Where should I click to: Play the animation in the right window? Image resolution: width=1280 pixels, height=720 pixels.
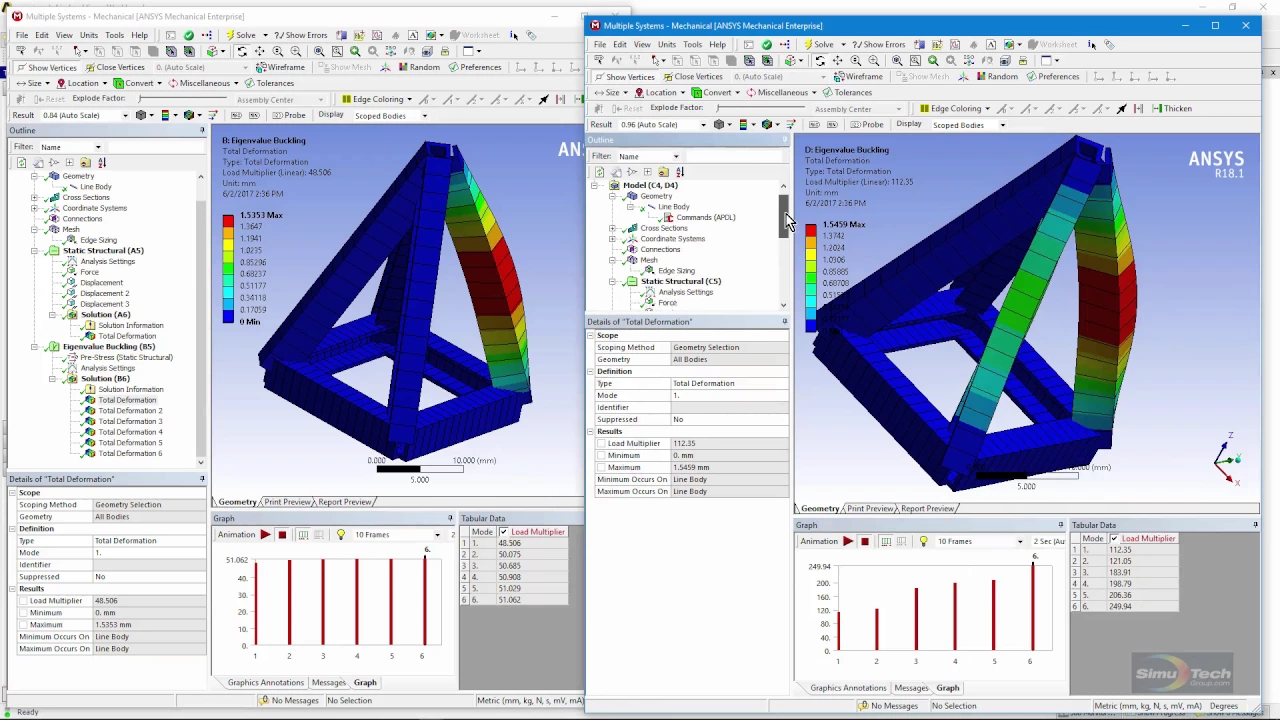(847, 541)
